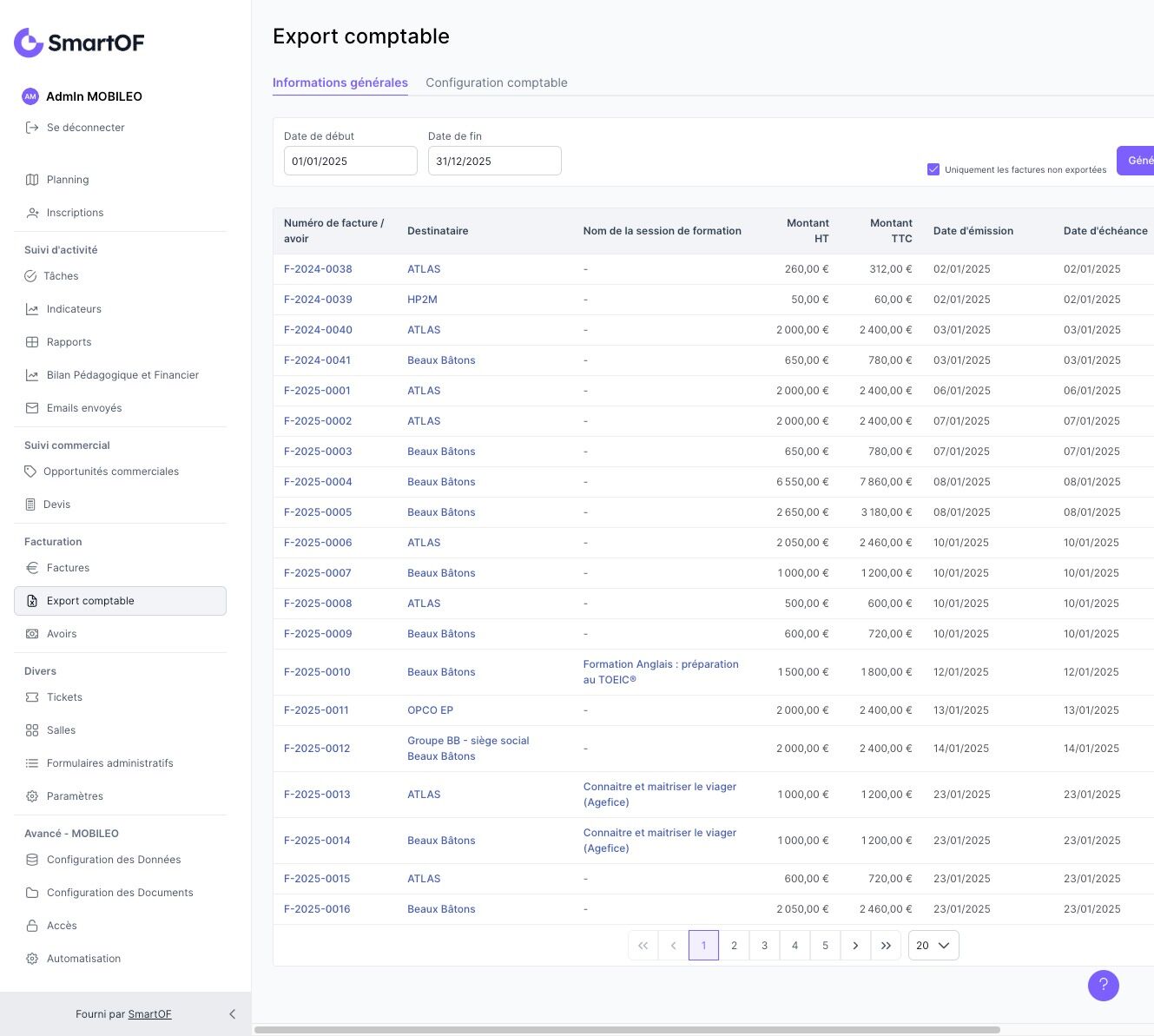Click the 'Date d'émission' column header

(x=973, y=231)
